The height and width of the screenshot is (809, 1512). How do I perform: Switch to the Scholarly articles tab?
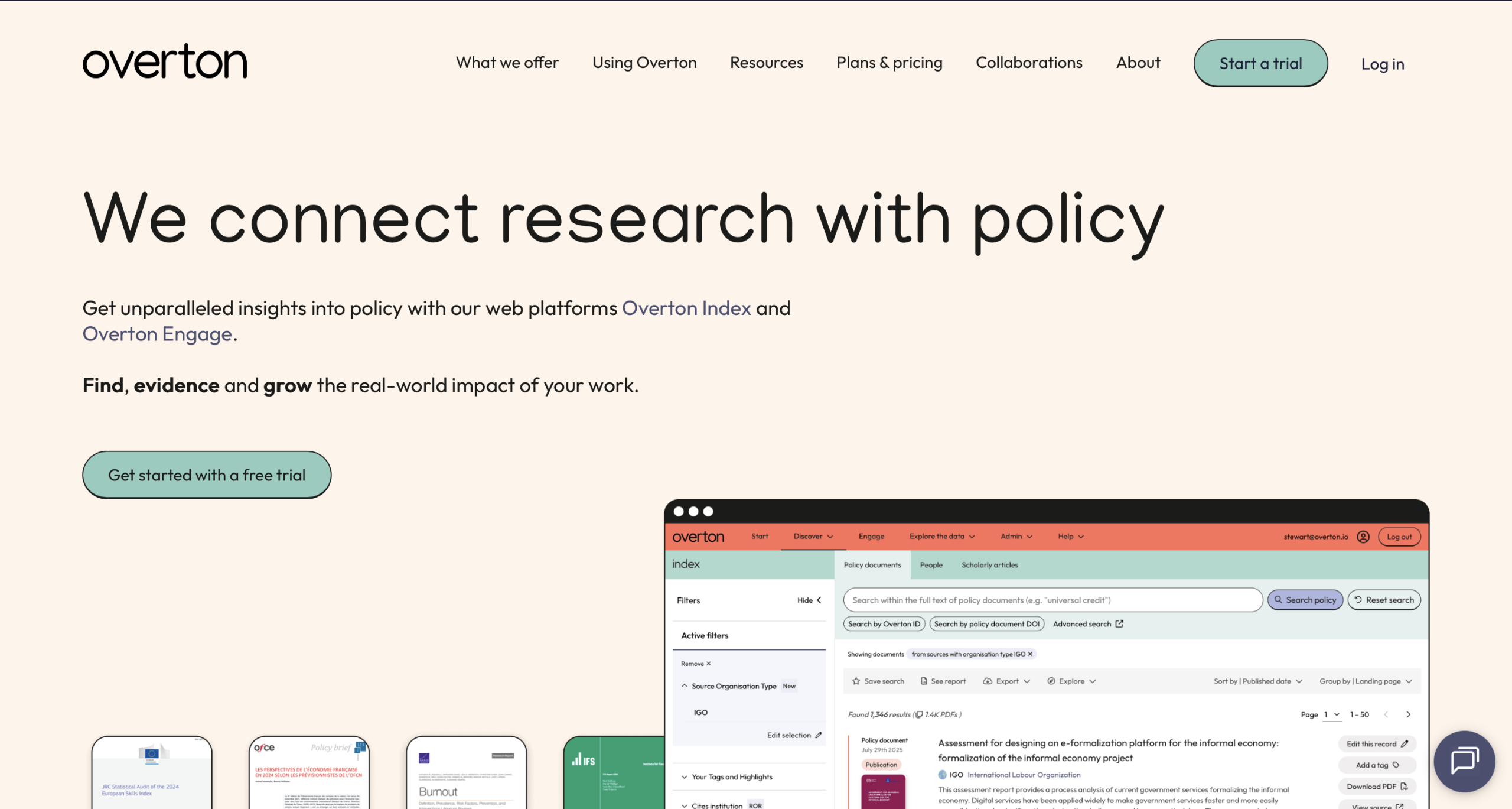[x=989, y=565]
